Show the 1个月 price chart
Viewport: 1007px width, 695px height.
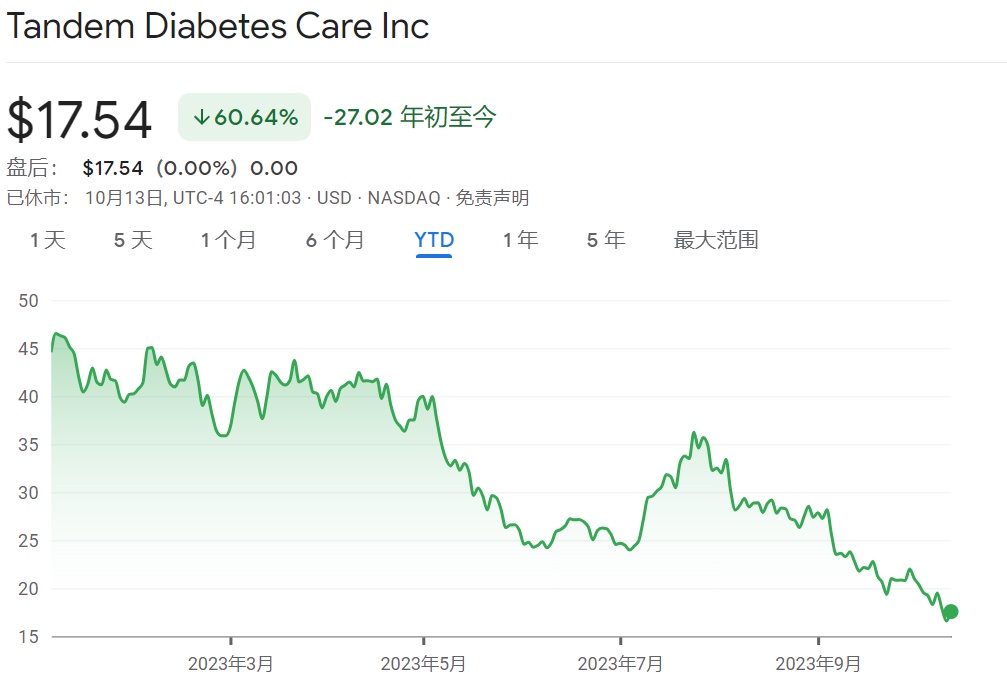tap(228, 240)
